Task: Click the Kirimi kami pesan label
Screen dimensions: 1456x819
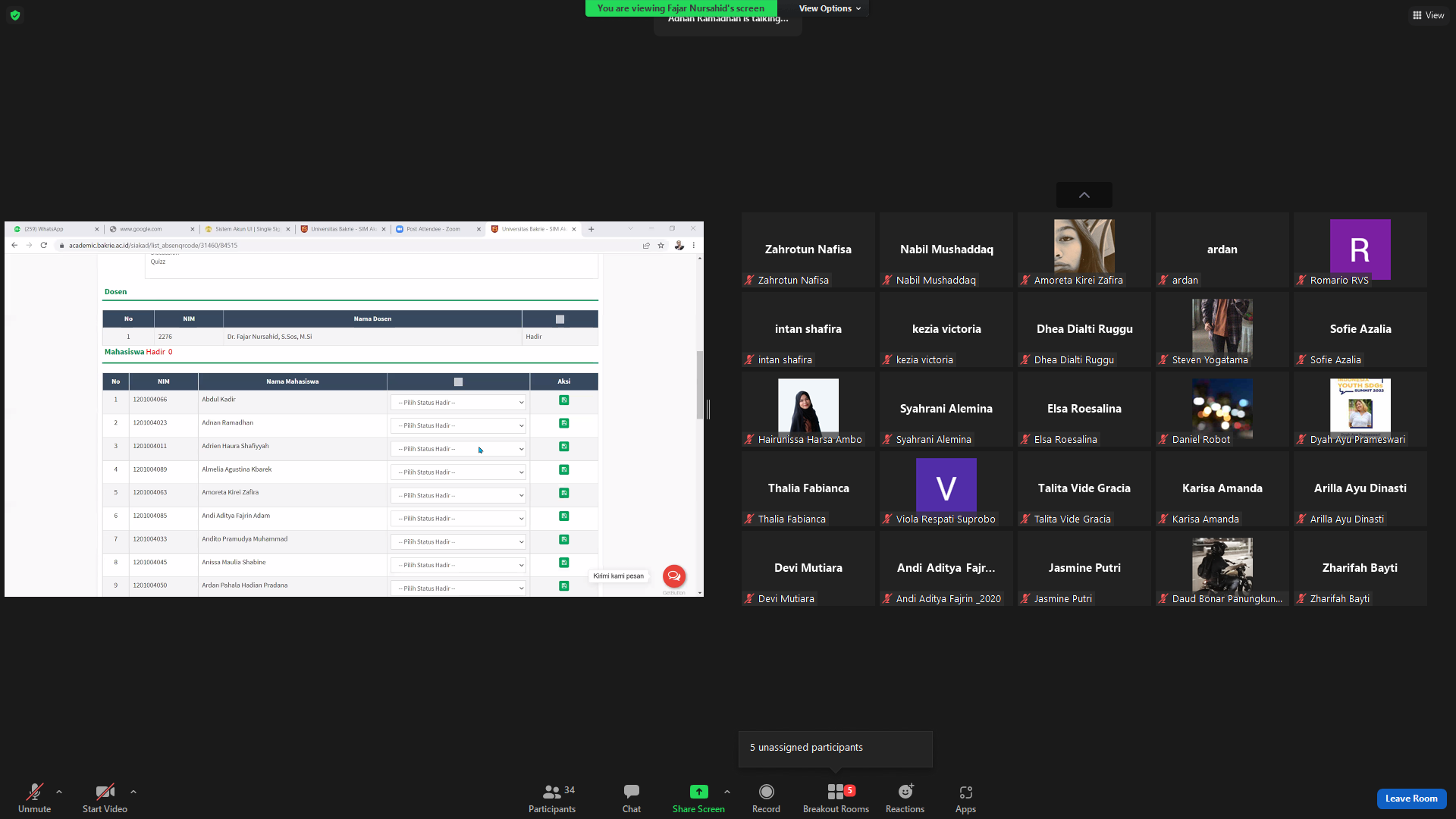Action: [619, 576]
